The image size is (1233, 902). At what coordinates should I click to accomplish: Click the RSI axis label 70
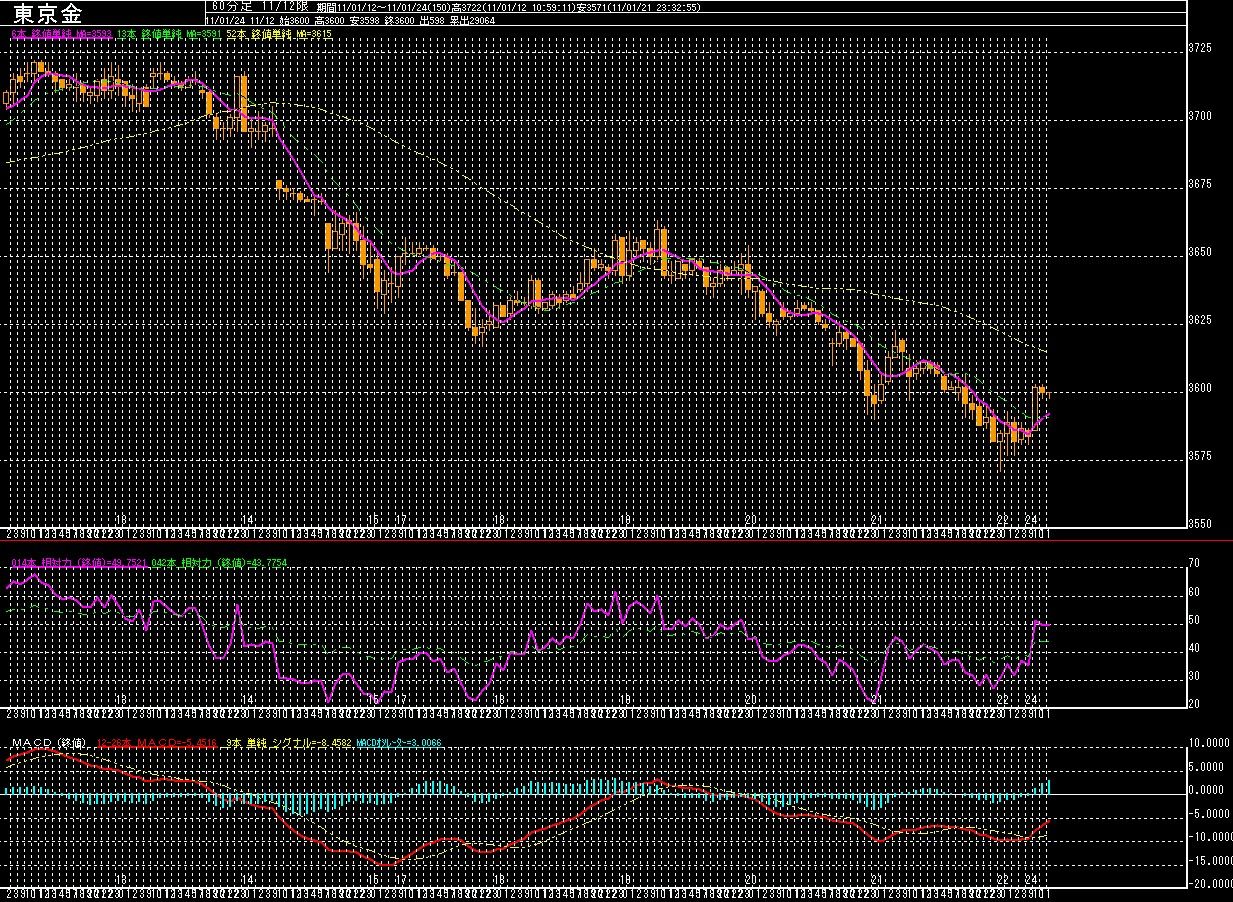point(1193,564)
